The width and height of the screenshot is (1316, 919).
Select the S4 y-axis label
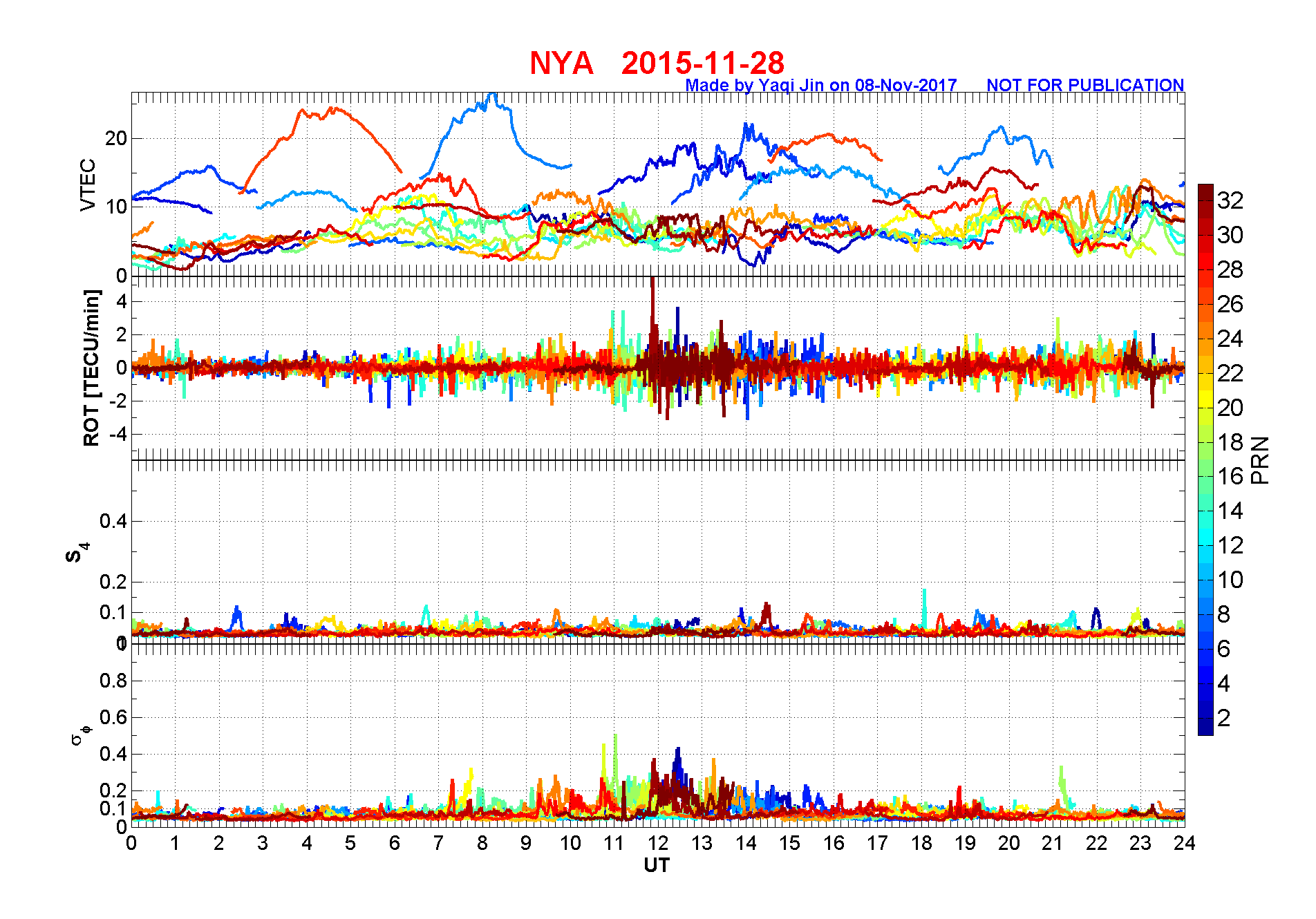coord(77,553)
